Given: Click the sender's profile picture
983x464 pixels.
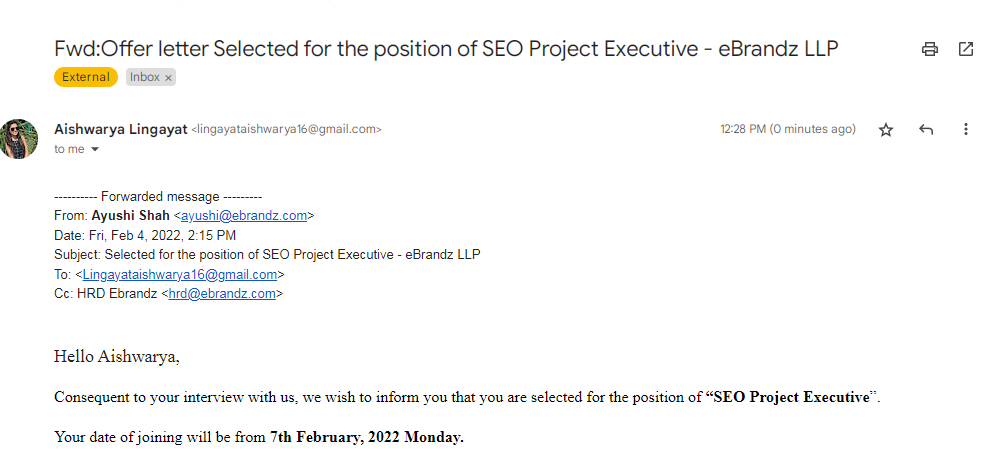Looking at the screenshot, I should tap(20, 139).
